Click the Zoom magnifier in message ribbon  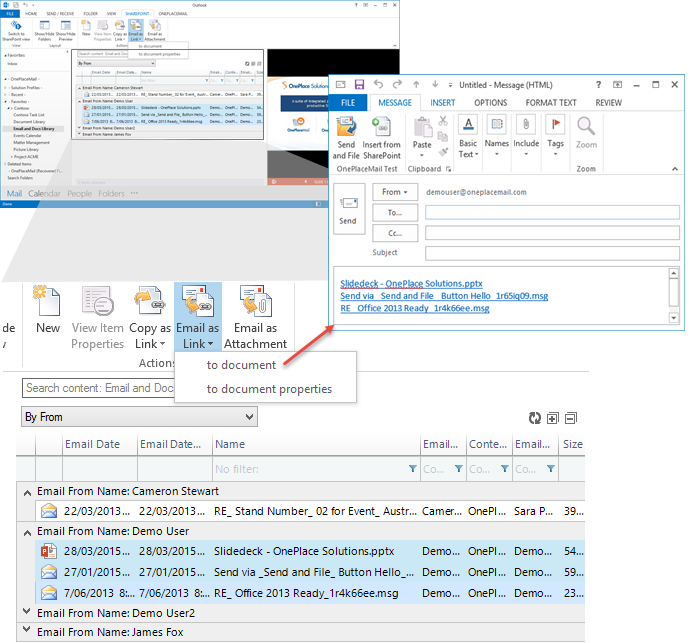pos(586,133)
